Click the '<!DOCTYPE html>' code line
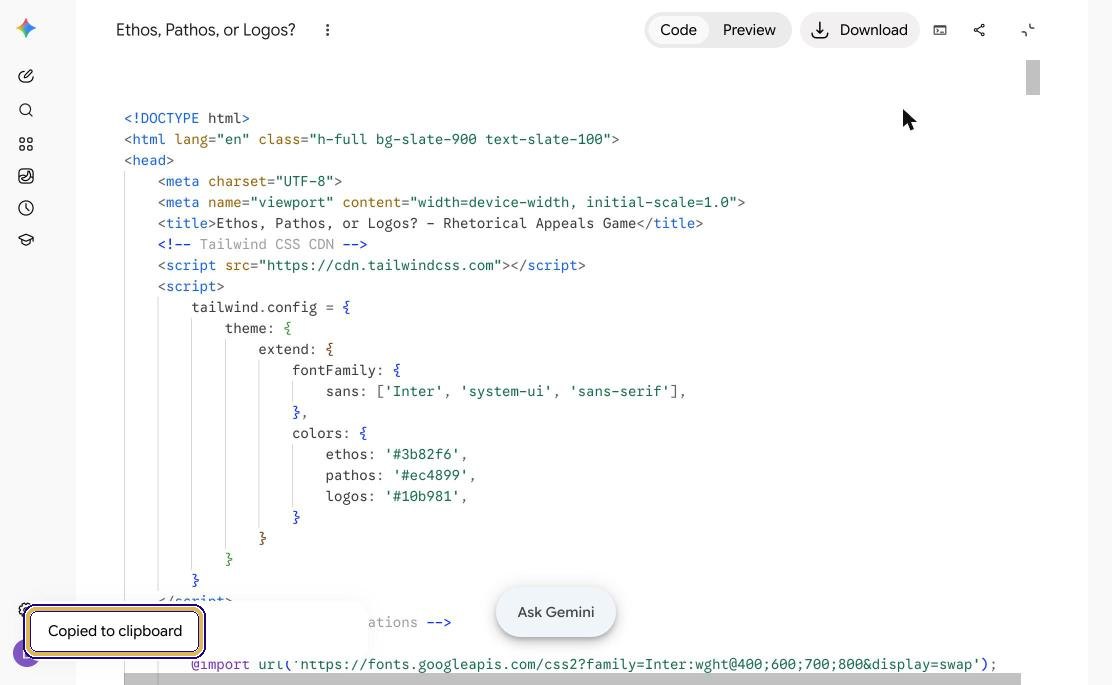Viewport: 1112px width, 685px height. [187, 118]
